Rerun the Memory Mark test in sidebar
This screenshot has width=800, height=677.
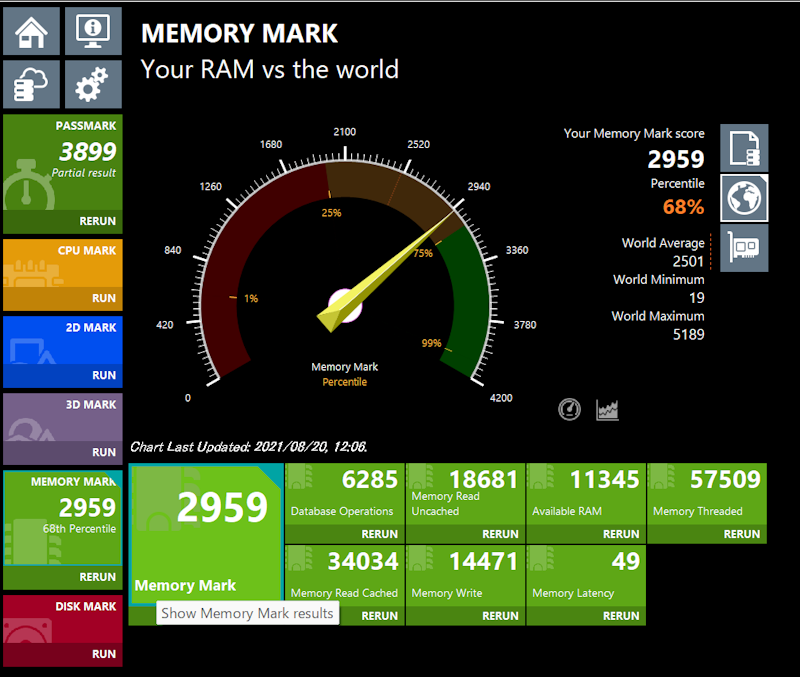tap(97, 576)
